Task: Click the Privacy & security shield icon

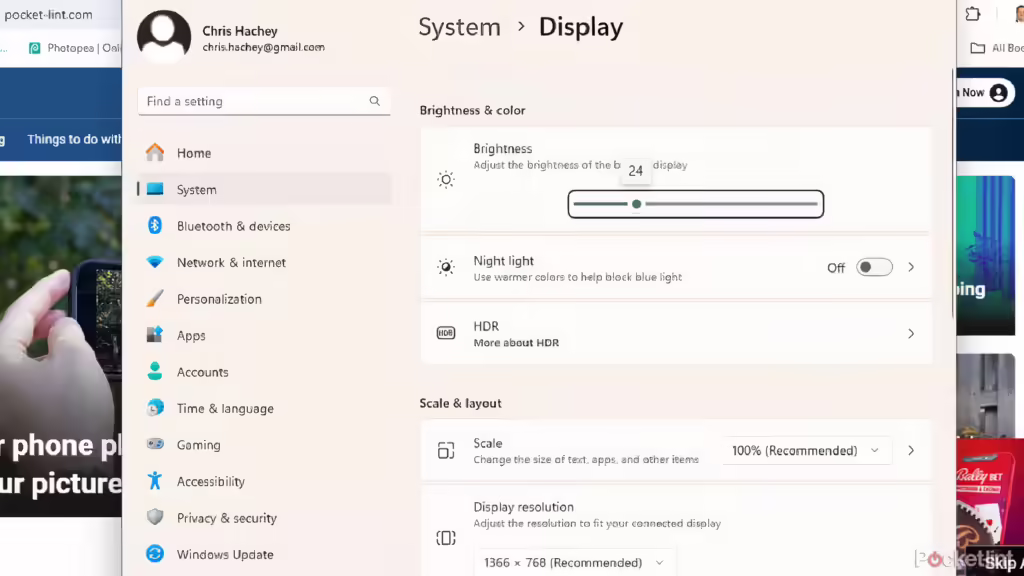Action: point(155,517)
